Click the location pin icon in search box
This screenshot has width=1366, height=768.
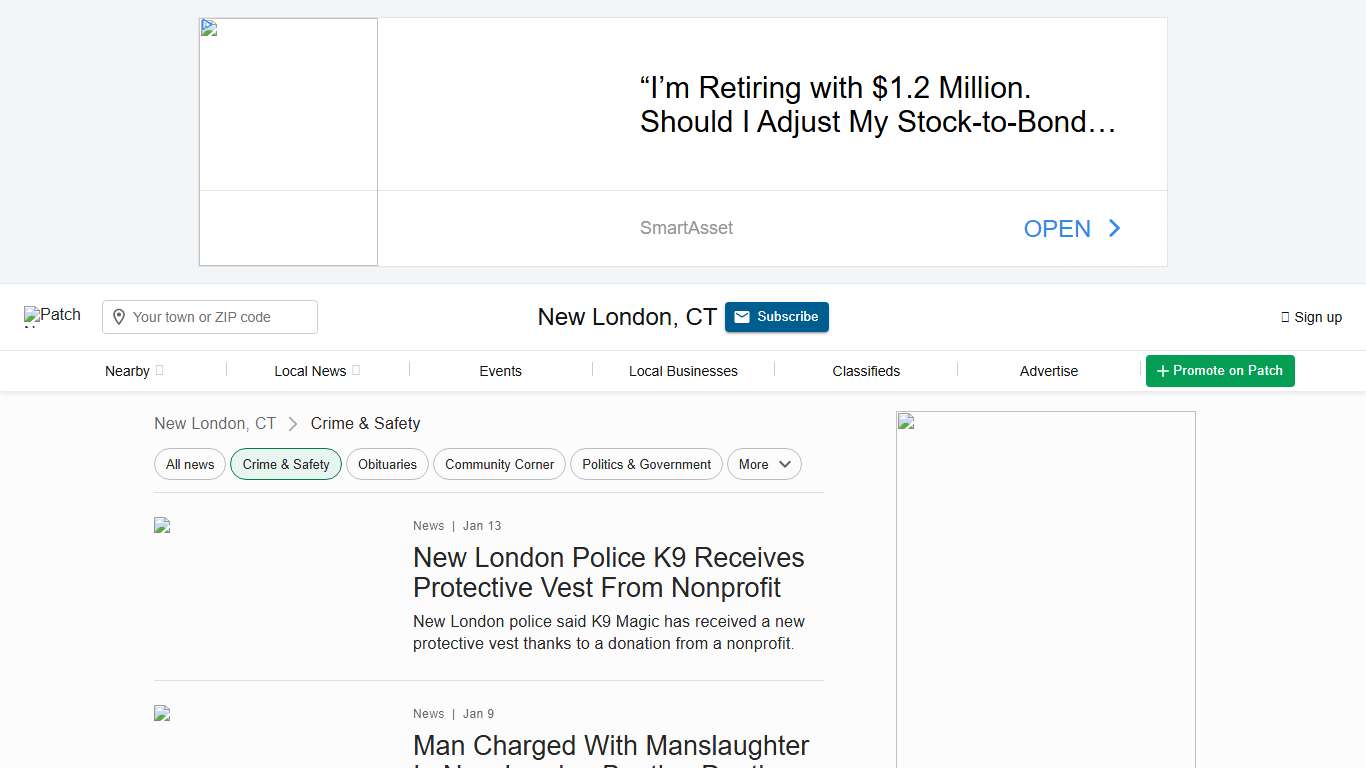pos(119,317)
